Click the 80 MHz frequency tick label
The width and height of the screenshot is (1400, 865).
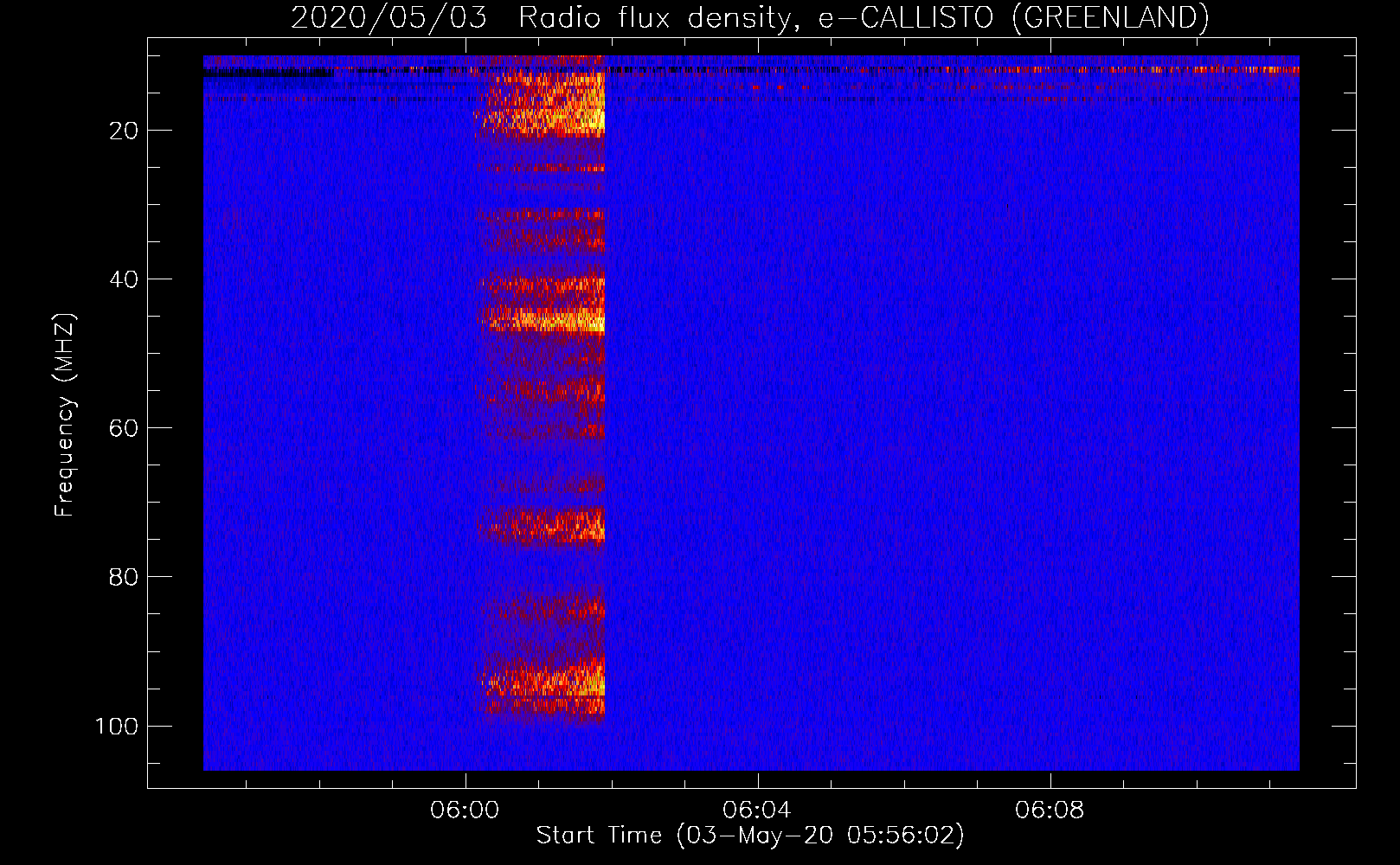click(124, 577)
